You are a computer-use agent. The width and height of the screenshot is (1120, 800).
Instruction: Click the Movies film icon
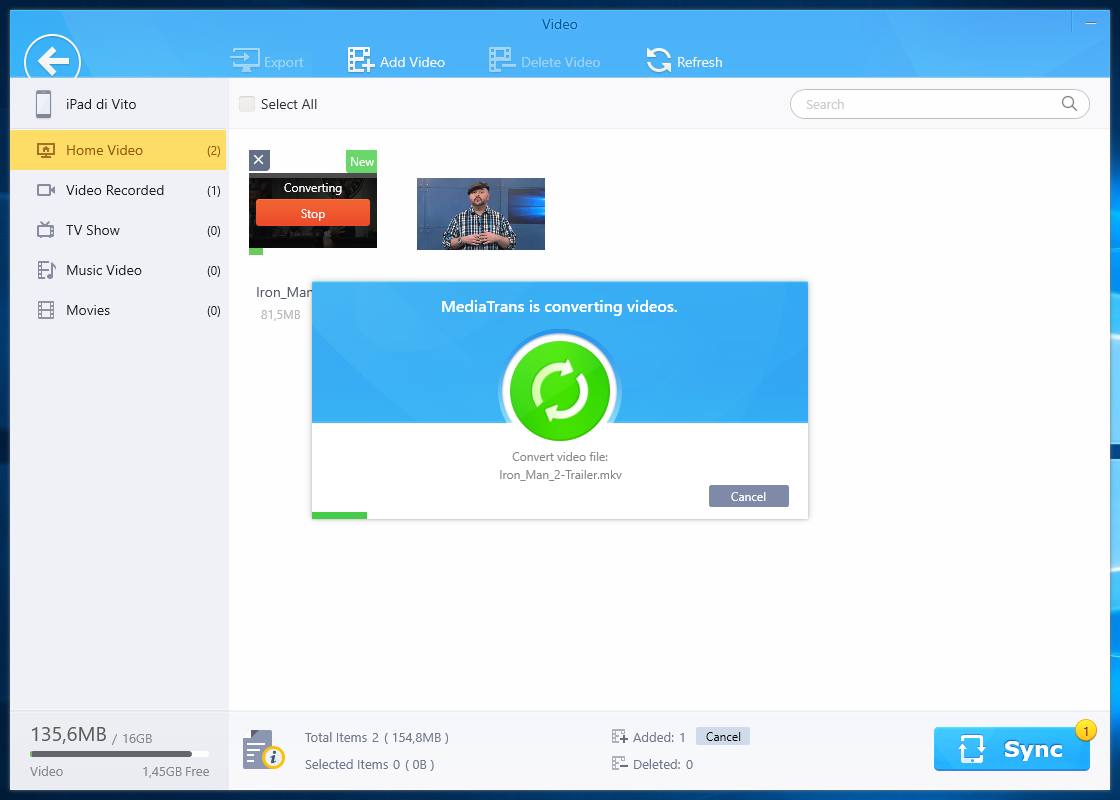46,310
